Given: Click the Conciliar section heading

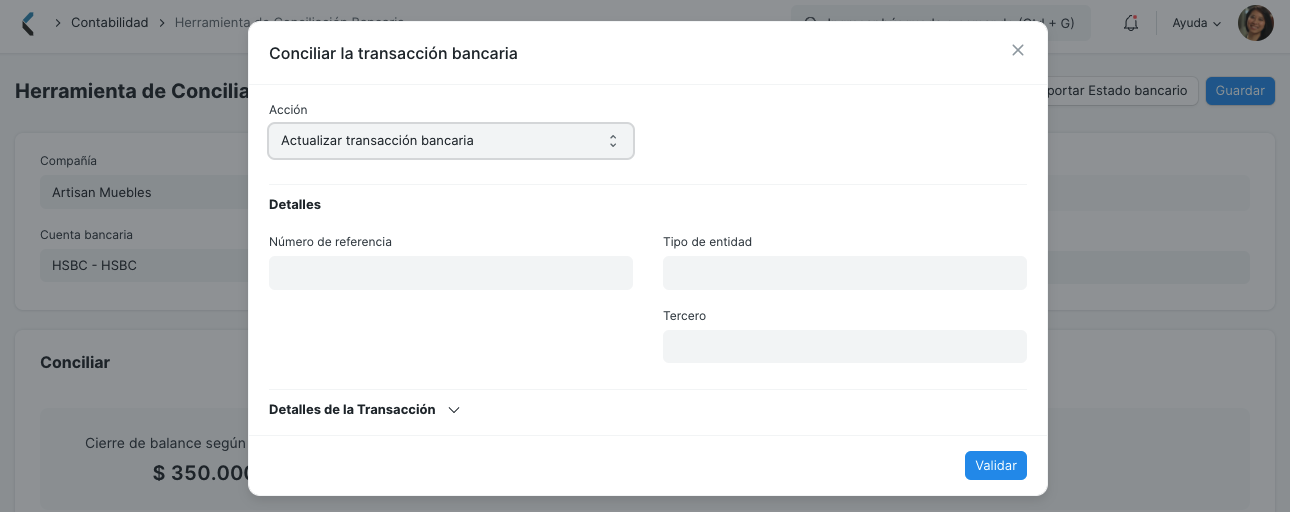Looking at the screenshot, I should click(75, 362).
